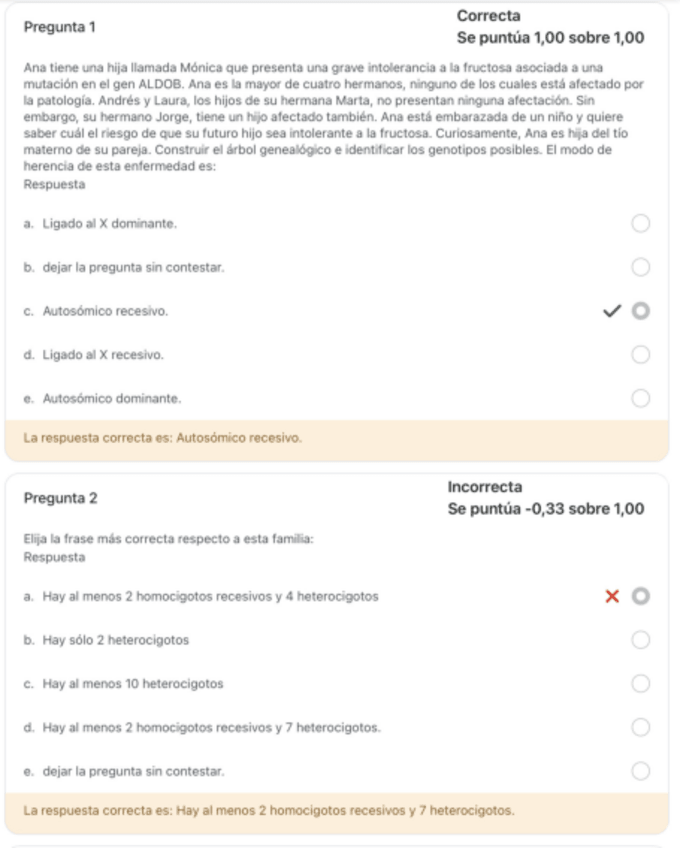Screen dimensions: 680x848
Task: Select radio button for Ligado al X dominante
Action: click(641, 224)
